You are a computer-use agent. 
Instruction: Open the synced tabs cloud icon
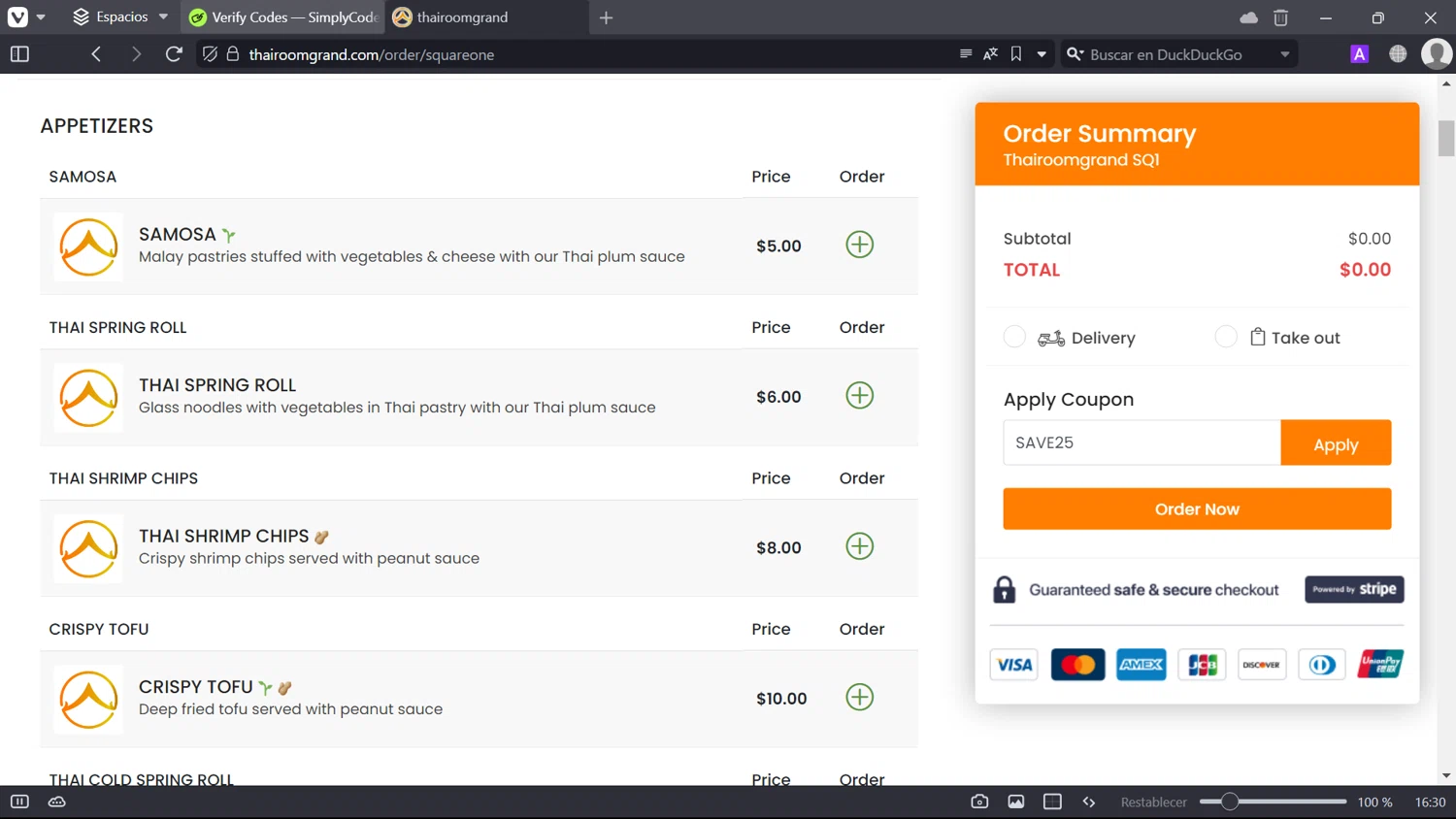tap(1248, 17)
